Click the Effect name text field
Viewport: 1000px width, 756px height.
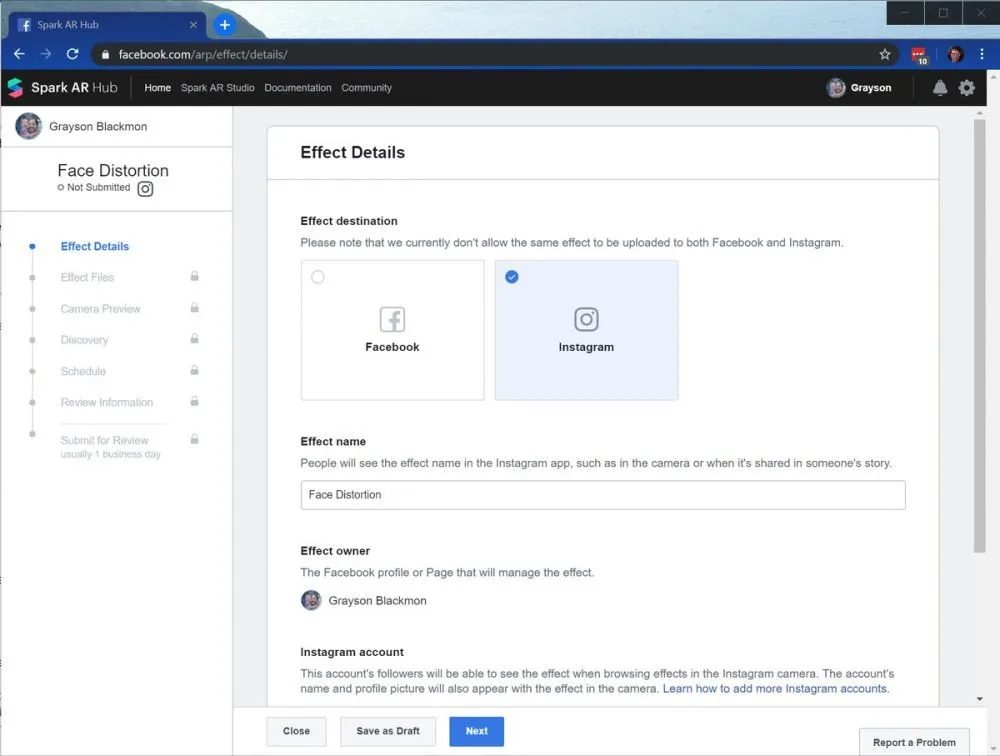603,495
